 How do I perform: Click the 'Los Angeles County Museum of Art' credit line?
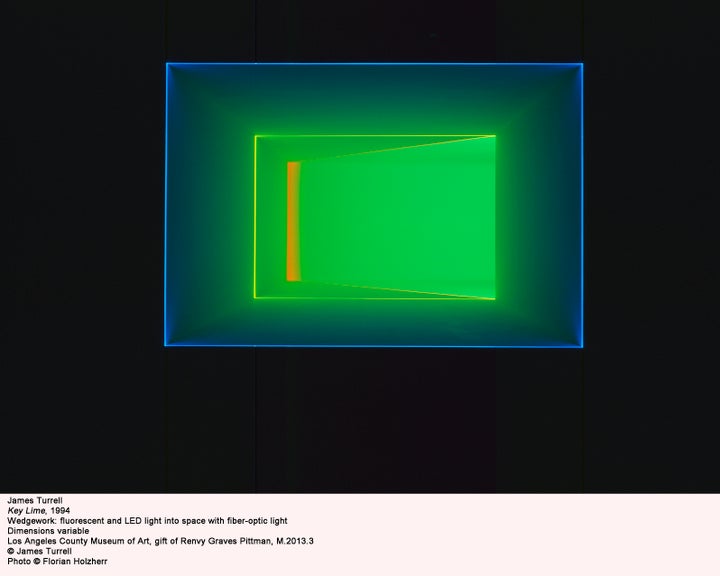pyautogui.click(x=160, y=541)
